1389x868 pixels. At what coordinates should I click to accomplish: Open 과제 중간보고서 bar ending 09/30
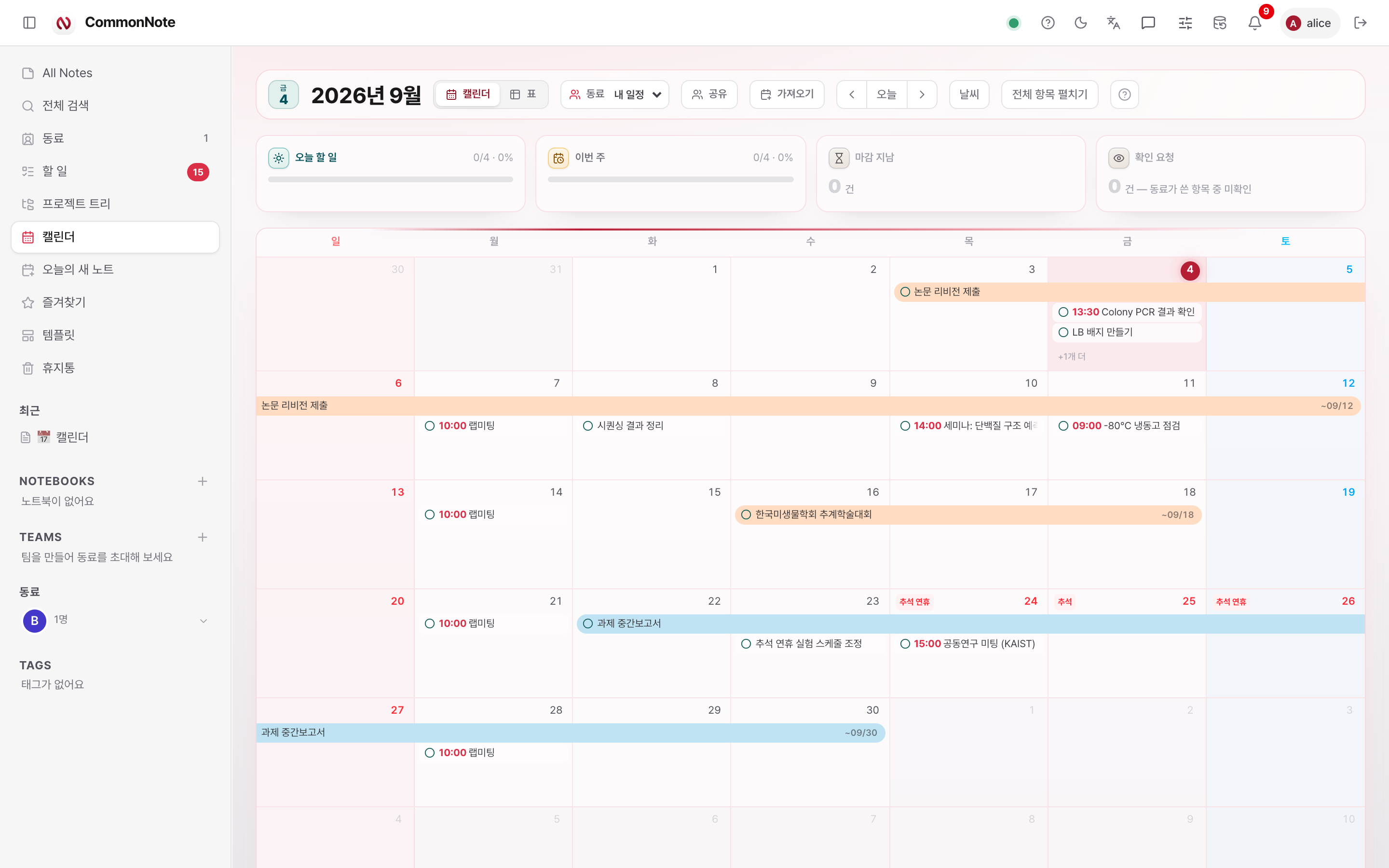click(571, 732)
